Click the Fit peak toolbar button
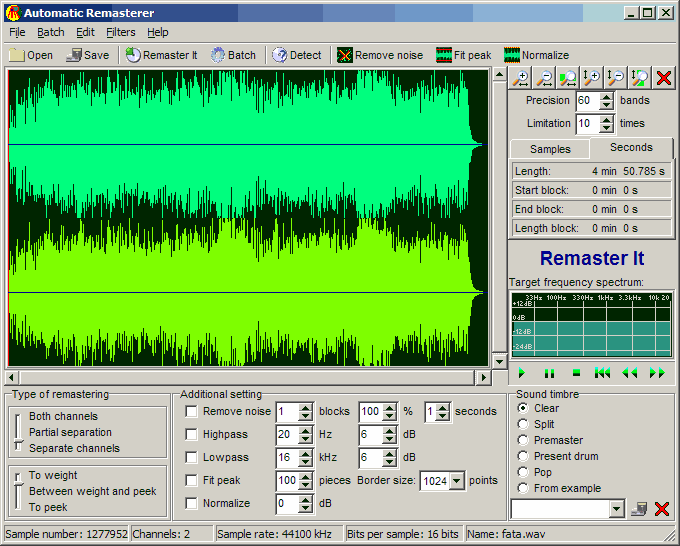Screen dimensions: 680x546 point(463,55)
